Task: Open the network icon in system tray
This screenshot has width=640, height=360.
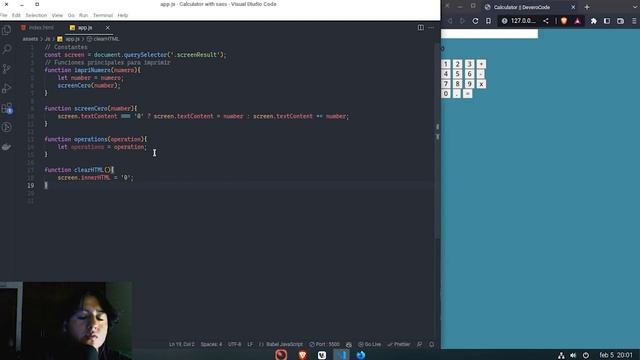Action: click(x=561, y=355)
